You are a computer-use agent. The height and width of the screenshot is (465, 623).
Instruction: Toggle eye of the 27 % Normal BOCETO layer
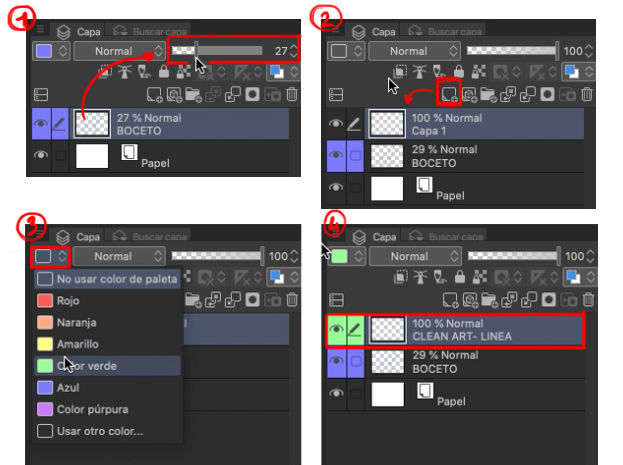[41, 124]
